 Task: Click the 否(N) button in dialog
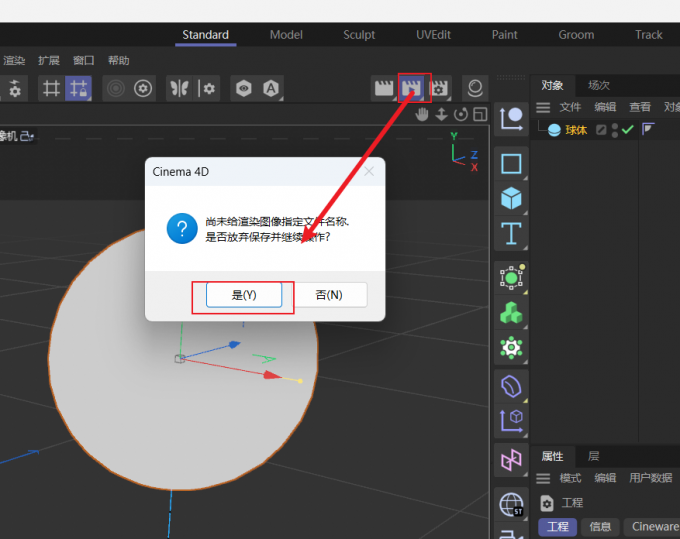(x=329, y=295)
